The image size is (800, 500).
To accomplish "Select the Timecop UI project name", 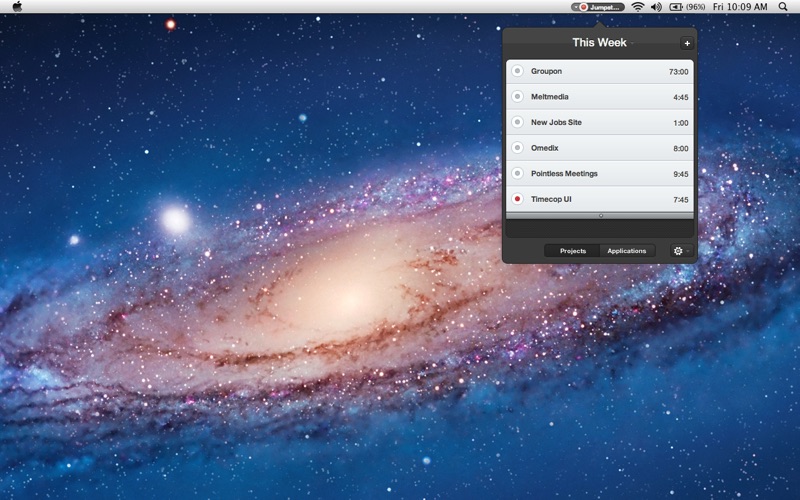I will [x=551, y=199].
